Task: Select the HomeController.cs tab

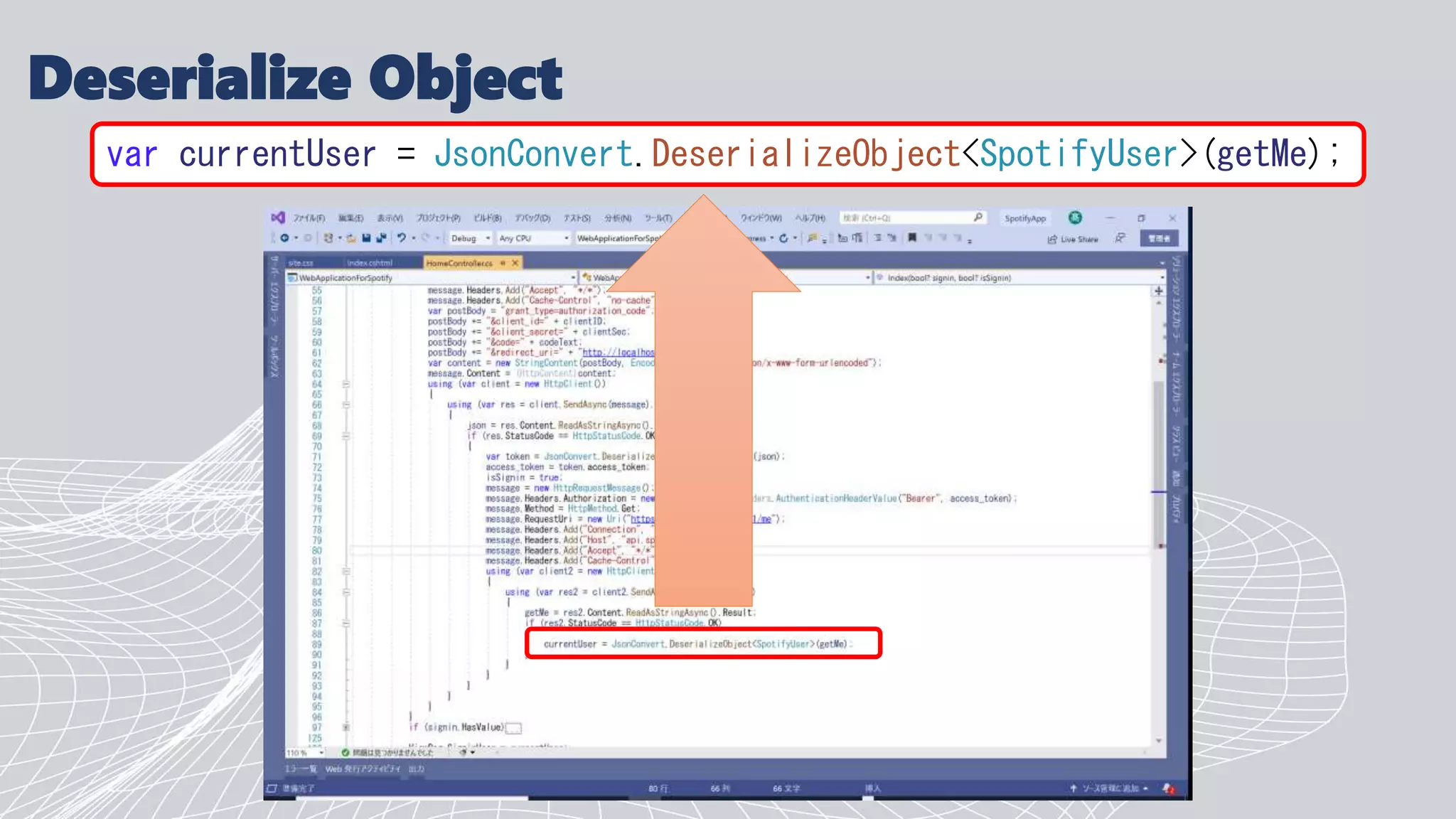Action: [459, 263]
